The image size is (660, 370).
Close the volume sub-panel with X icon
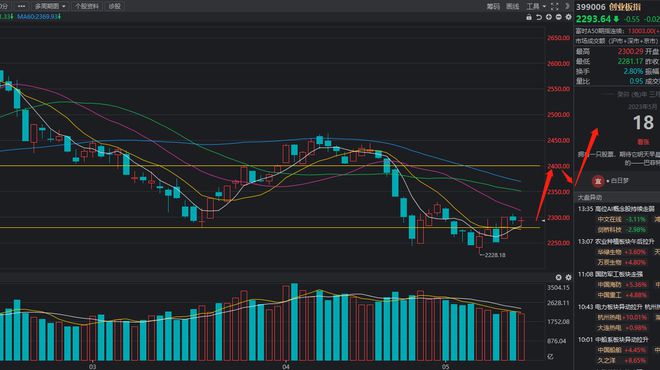click(559, 277)
